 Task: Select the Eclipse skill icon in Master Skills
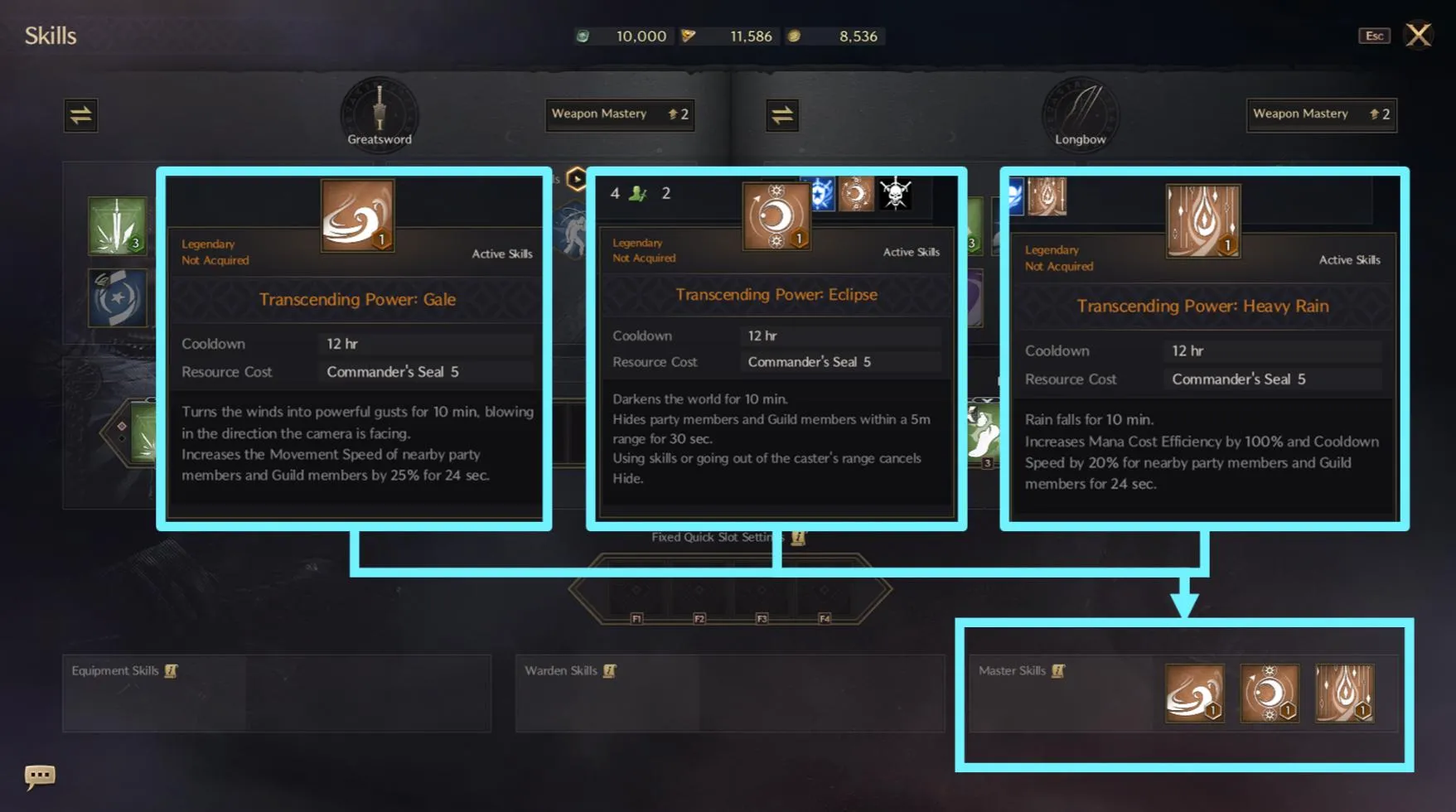(x=1269, y=693)
